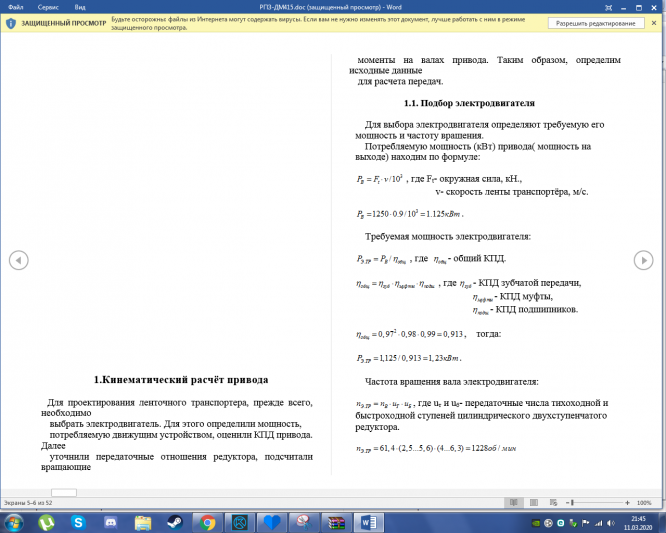Click heading 1.1. Подбор электродвигателя
The image size is (666, 533).
tap(469, 103)
